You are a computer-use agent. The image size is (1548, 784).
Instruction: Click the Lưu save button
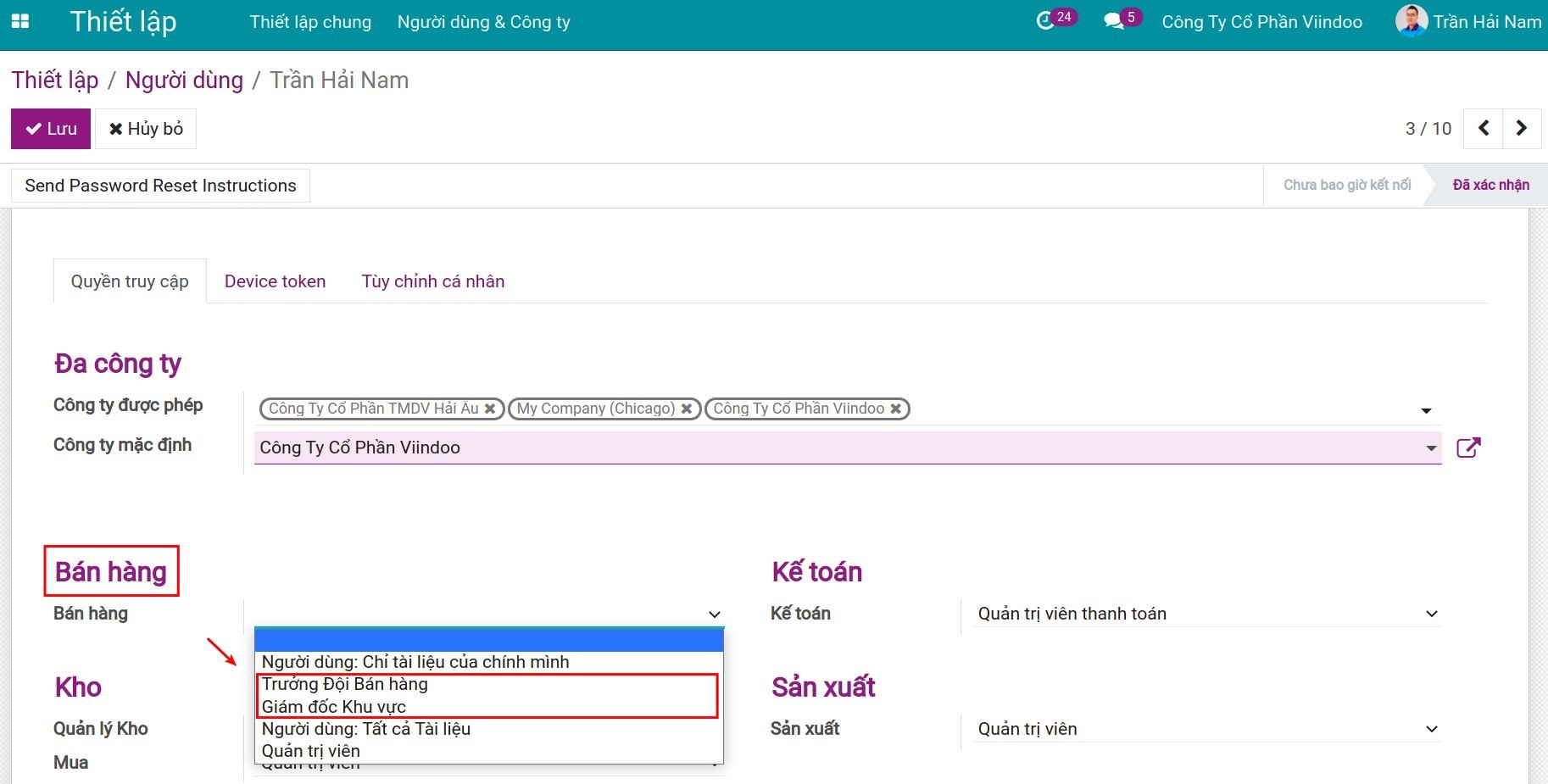(51, 129)
